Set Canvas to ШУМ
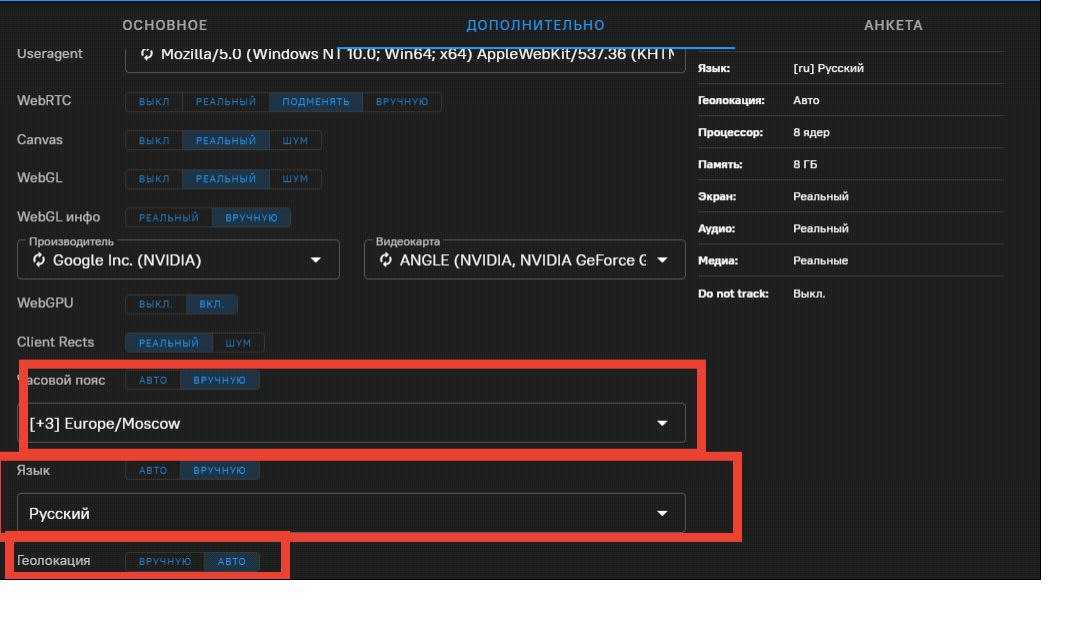 tap(295, 140)
